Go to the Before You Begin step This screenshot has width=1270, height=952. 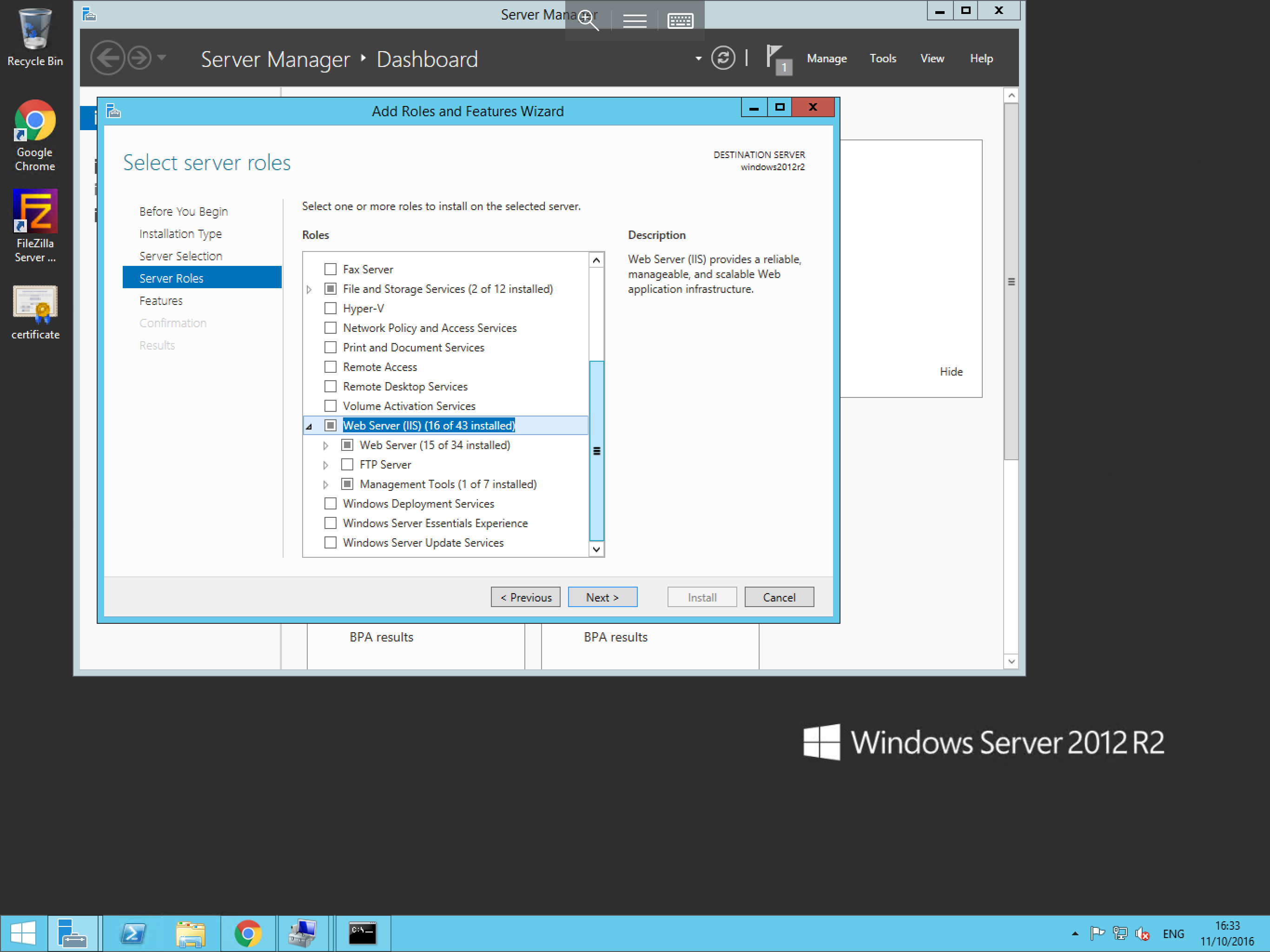pos(183,212)
